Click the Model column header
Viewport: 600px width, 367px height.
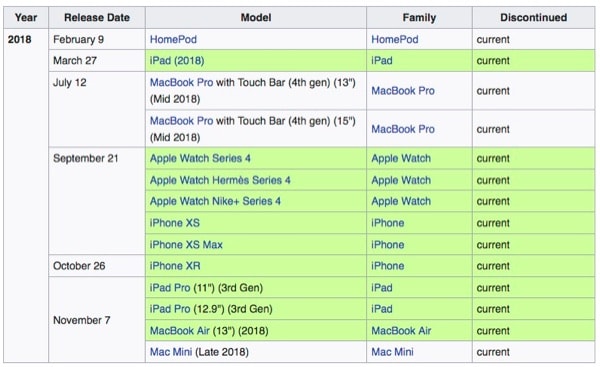coord(256,18)
